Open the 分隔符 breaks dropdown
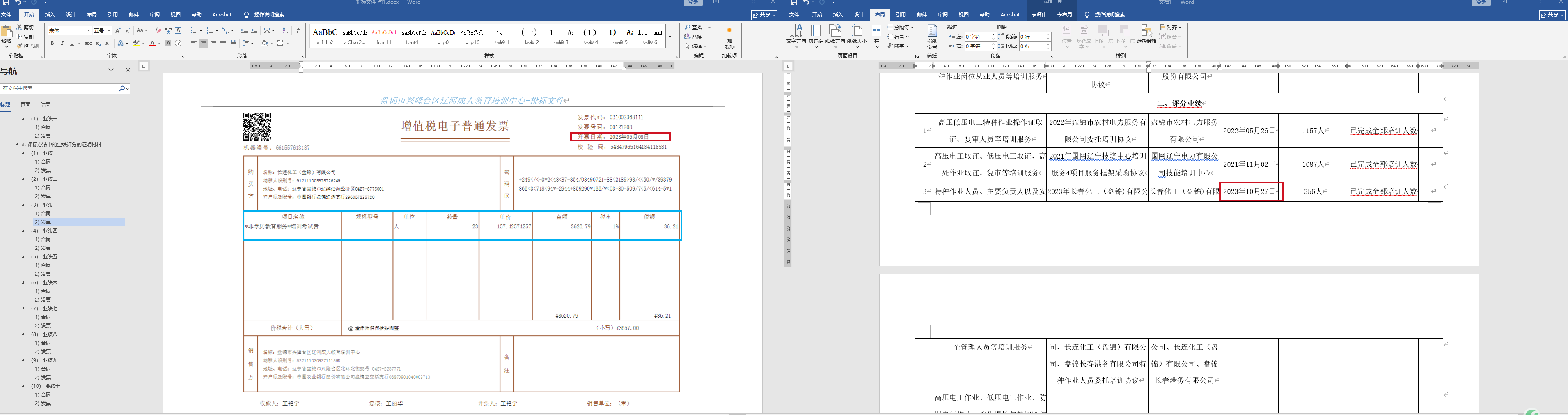This screenshot has width=1568, height=415. coord(900,28)
